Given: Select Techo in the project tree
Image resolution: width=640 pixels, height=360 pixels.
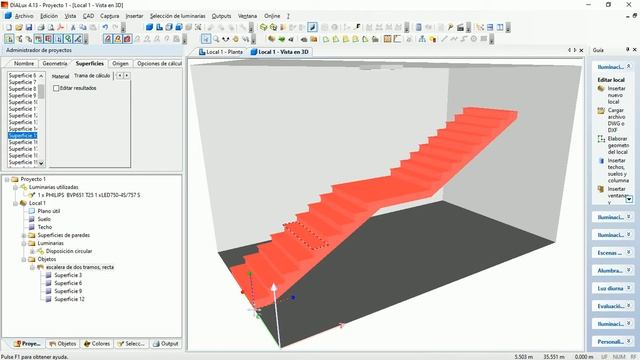Looking at the screenshot, I should click(x=44, y=227).
